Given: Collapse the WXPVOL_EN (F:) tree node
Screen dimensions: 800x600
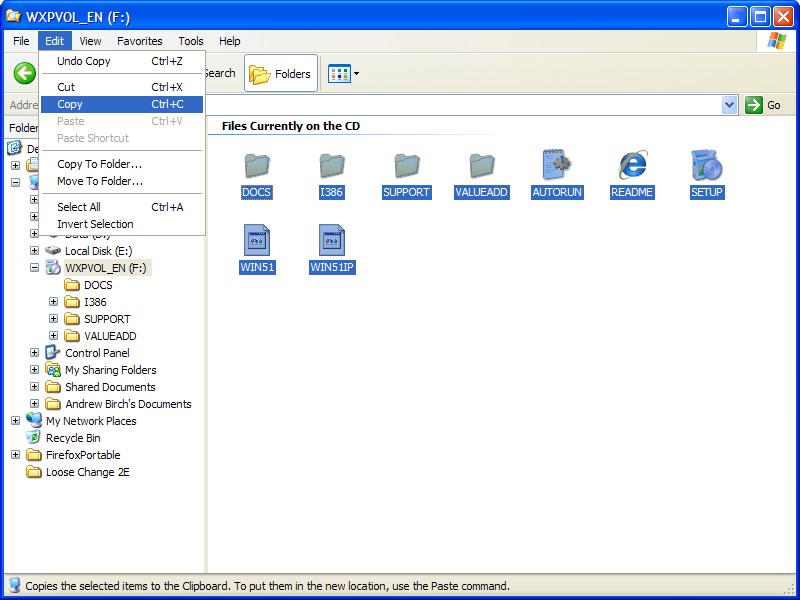Looking at the screenshot, I should 34,267.
